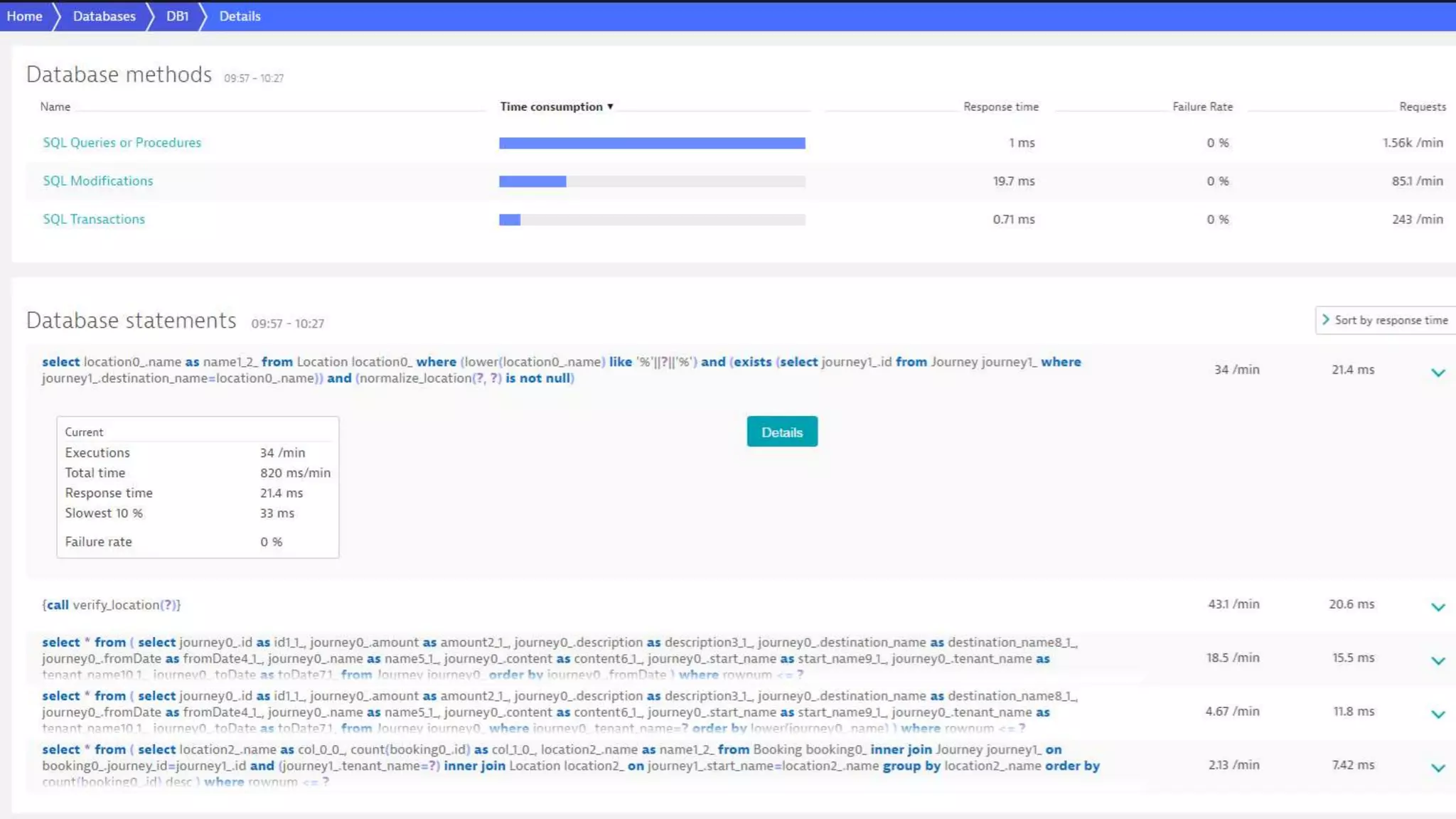This screenshot has width=1456, height=819.
Task: Click SQL Modifications time consumption bar
Action: pyautogui.click(x=532, y=181)
